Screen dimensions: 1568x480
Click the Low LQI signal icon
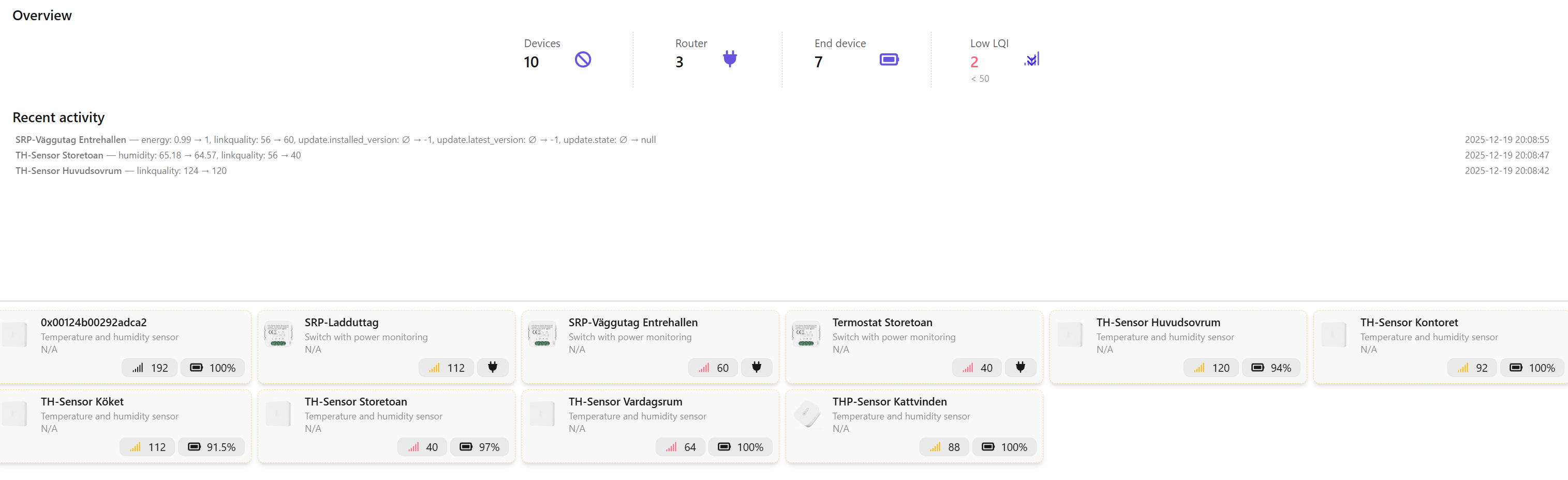click(x=1032, y=59)
